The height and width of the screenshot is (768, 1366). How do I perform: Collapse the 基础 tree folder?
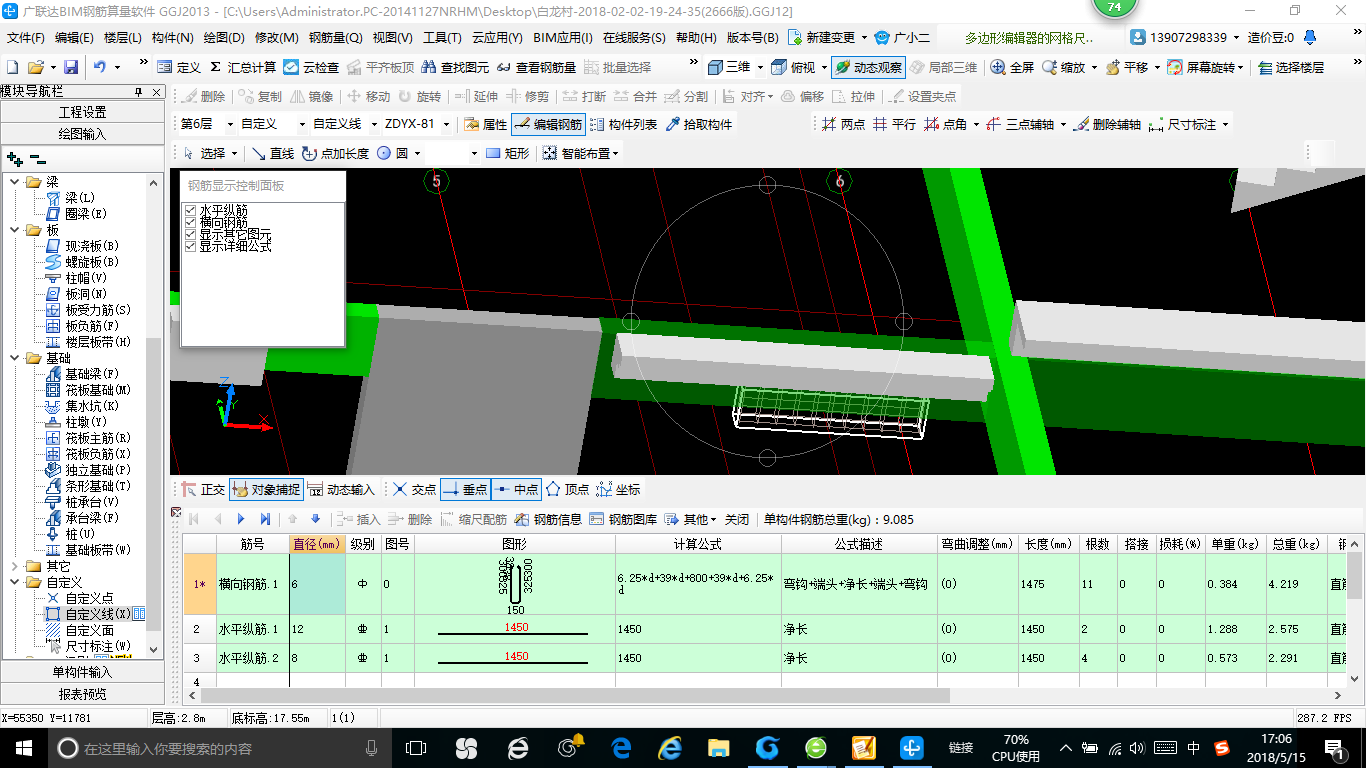tap(14, 358)
